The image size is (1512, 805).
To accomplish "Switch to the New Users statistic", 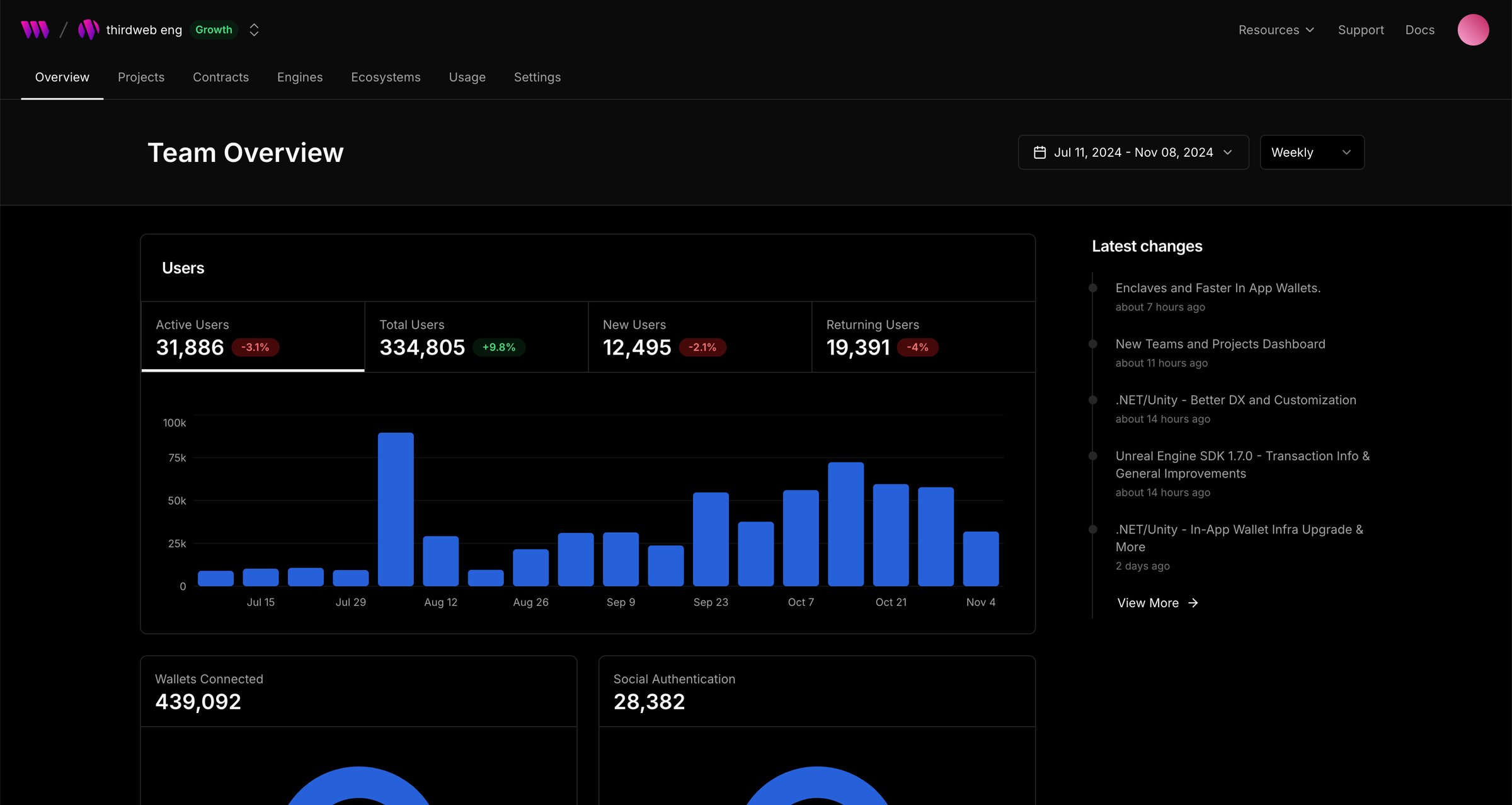I will (699, 337).
